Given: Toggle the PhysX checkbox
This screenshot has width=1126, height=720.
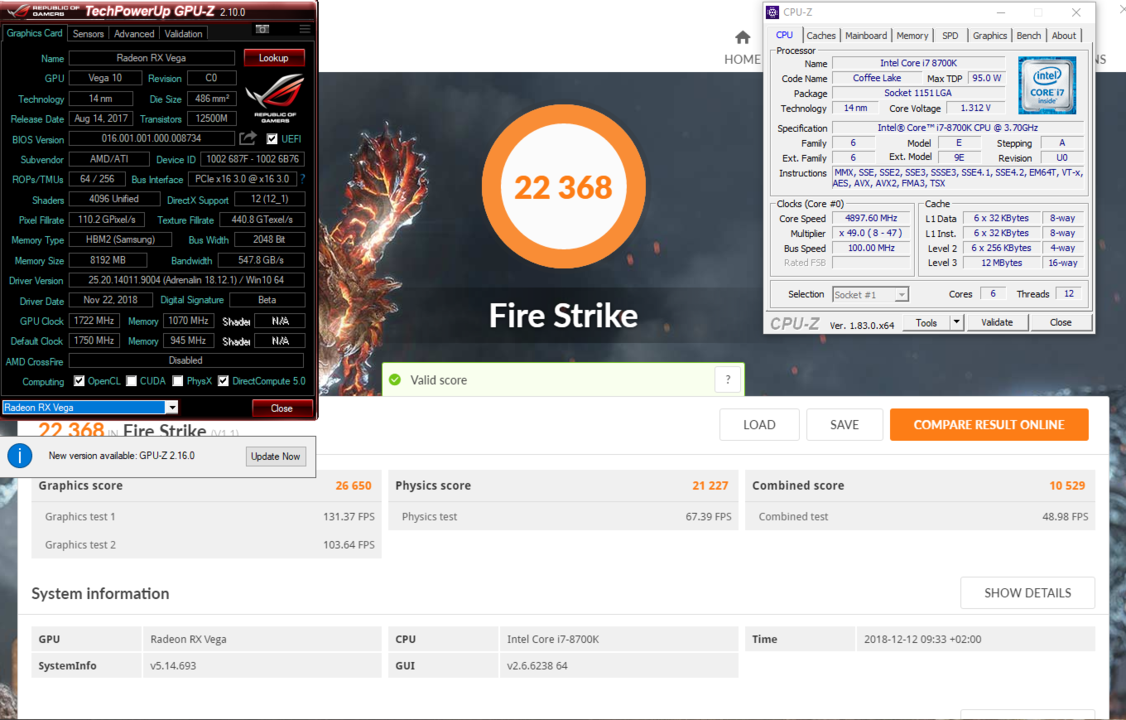Looking at the screenshot, I should point(178,381).
